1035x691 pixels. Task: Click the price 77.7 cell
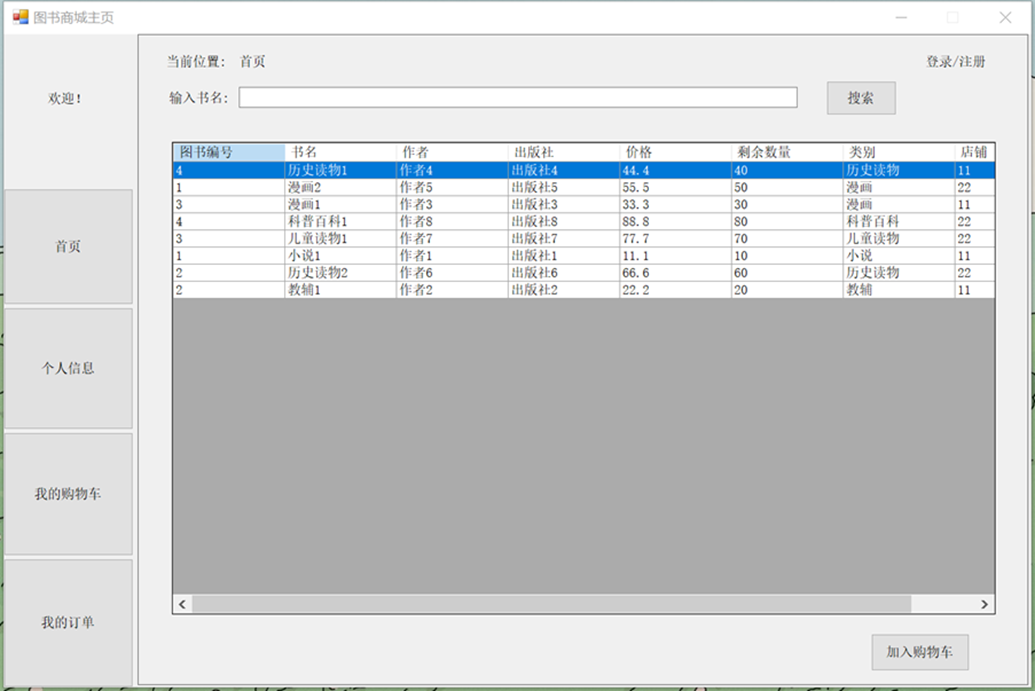tap(675, 239)
